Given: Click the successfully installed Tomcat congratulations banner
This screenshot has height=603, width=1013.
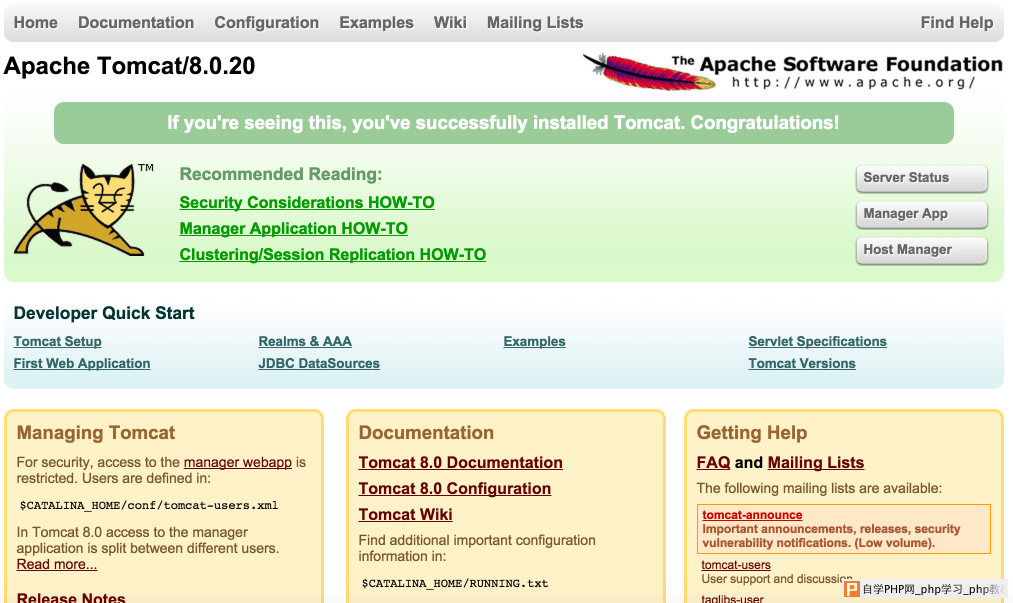Looking at the screenshot, I should pyautogui.click(x=503, y=123).
